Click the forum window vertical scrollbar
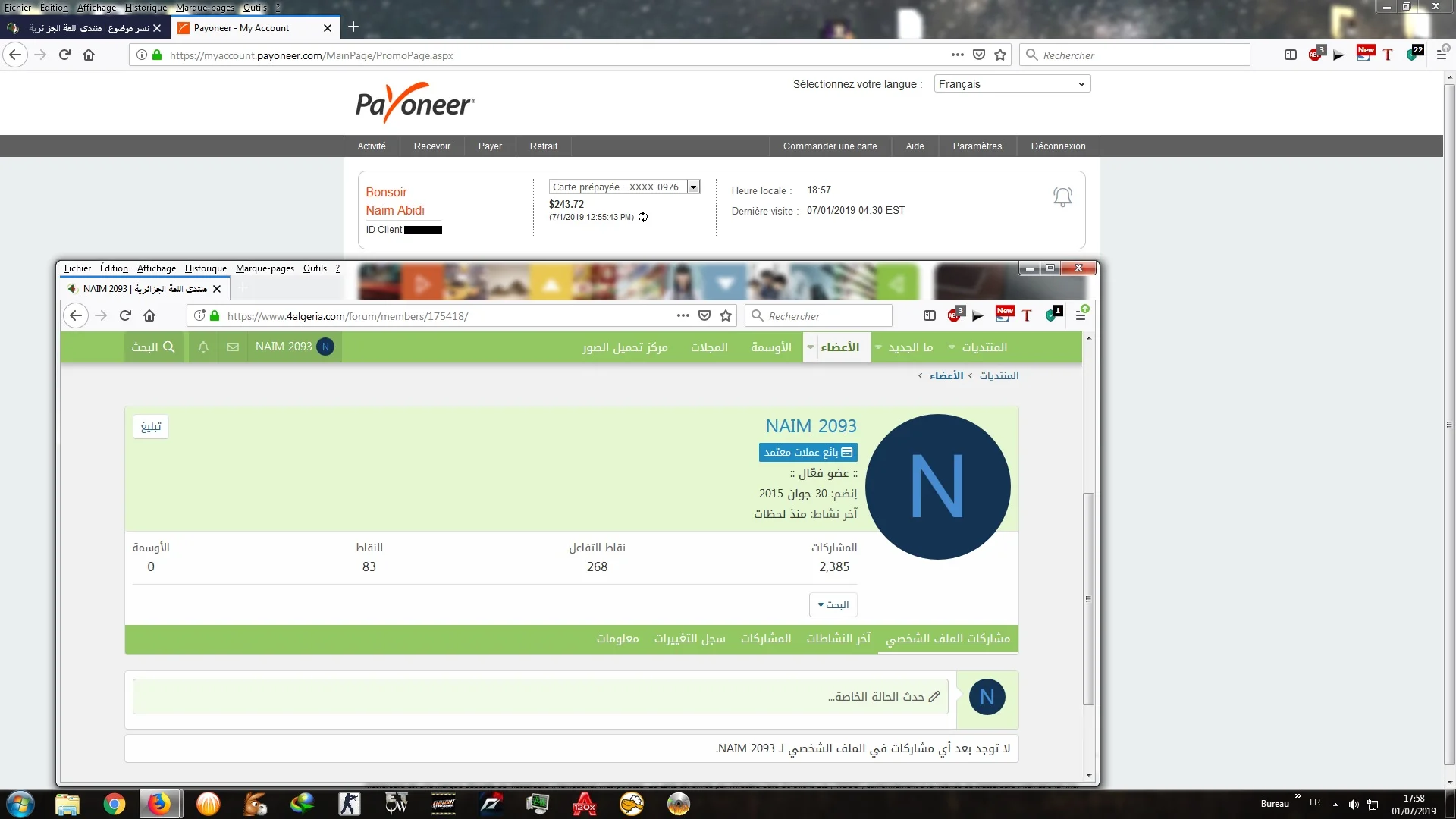The height and width of the screenshot is (819, 1456). click(1088, 599)
